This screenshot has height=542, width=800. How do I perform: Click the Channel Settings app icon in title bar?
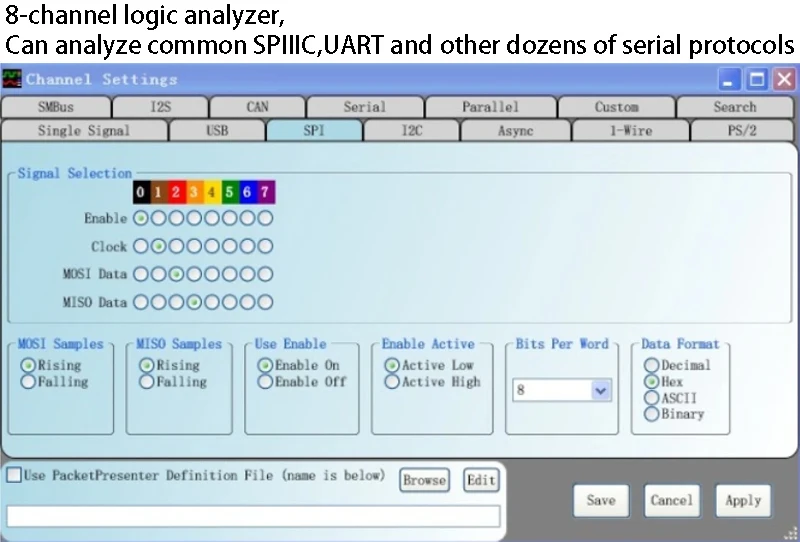12,79
